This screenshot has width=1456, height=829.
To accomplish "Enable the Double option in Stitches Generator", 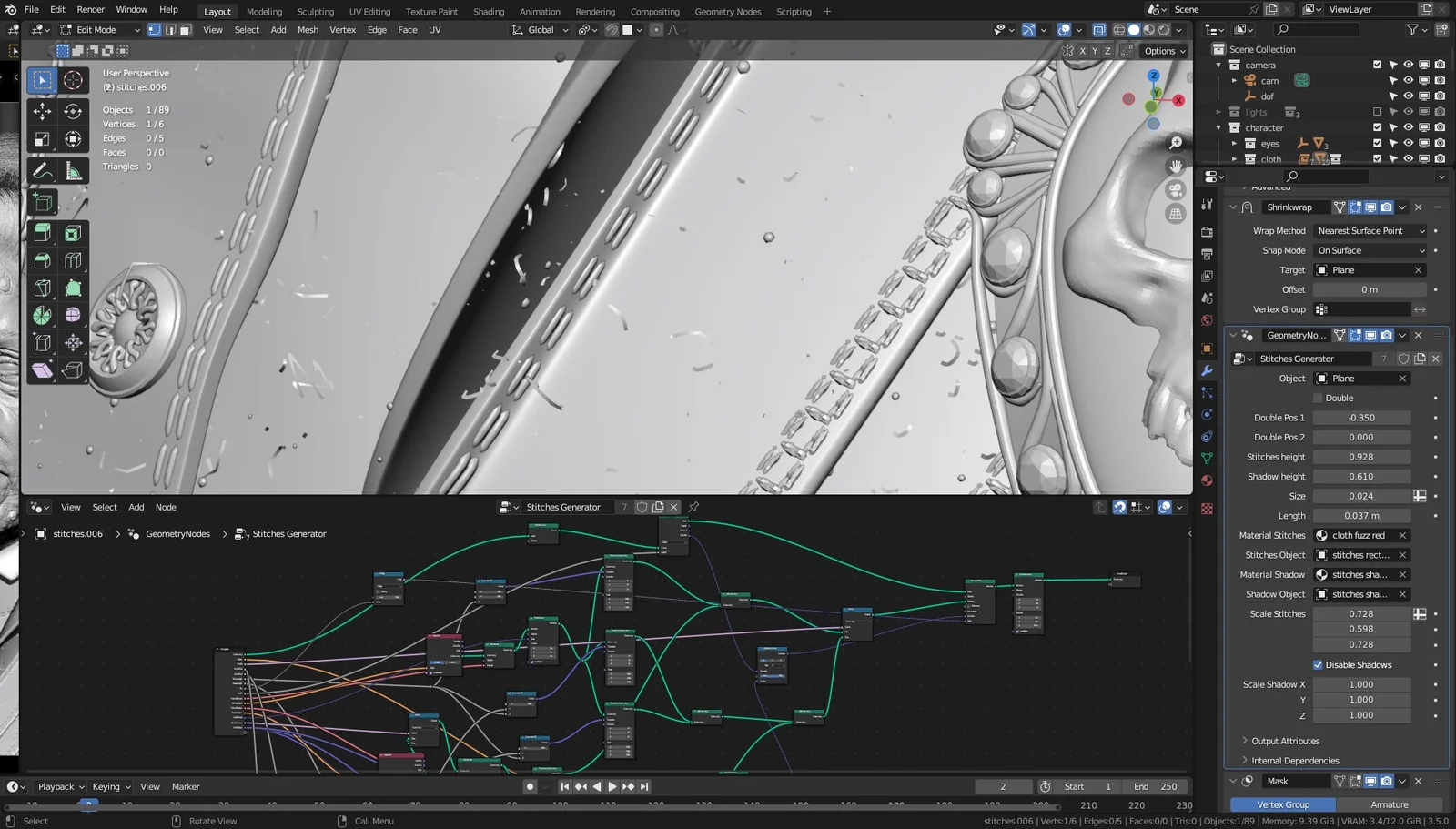I will point(1318,398).
